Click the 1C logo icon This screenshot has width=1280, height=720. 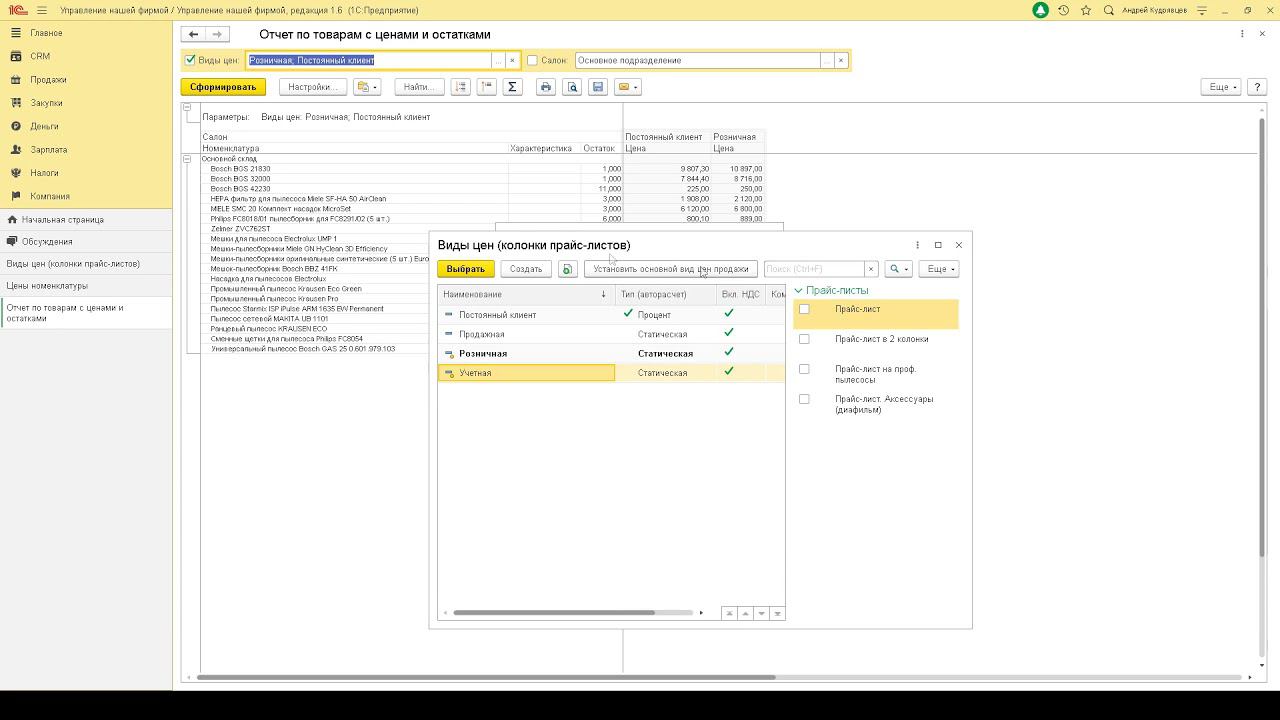click(x=16, y=10)
